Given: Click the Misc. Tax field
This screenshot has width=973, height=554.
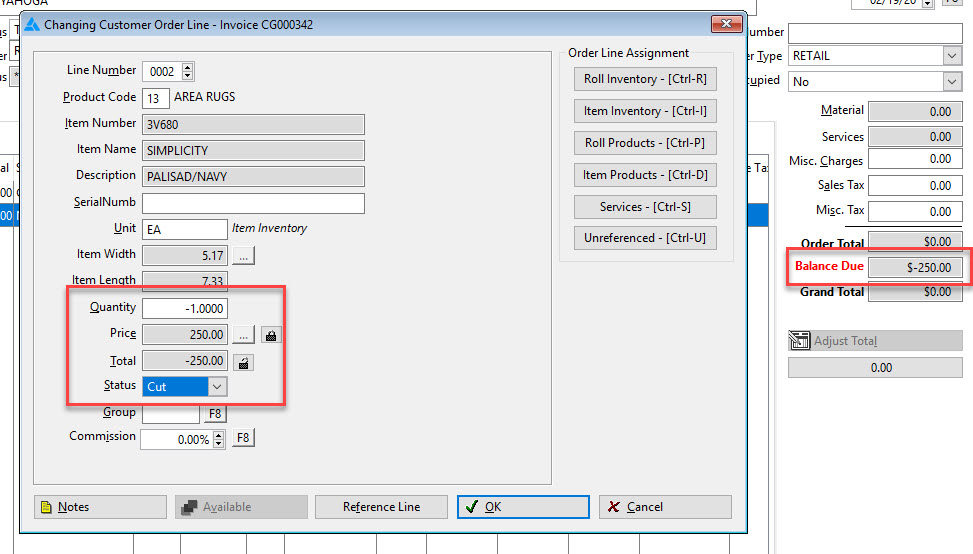Looking at the screenshot, I should point(915,212).
